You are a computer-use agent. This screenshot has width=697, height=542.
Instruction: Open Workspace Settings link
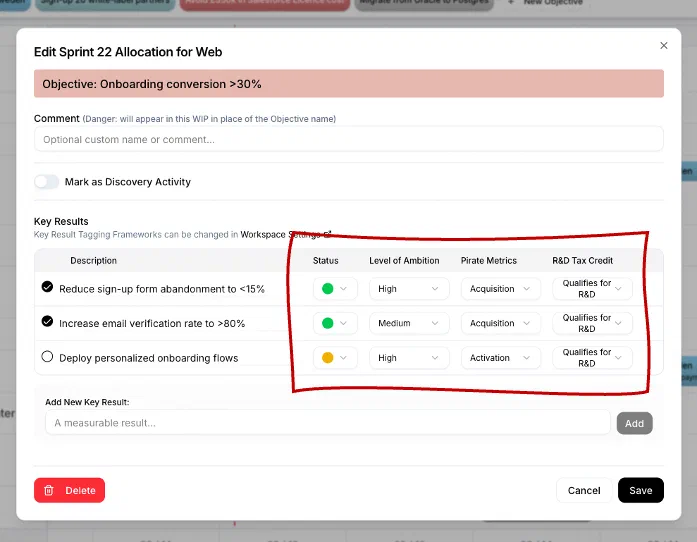coord(285,234)
